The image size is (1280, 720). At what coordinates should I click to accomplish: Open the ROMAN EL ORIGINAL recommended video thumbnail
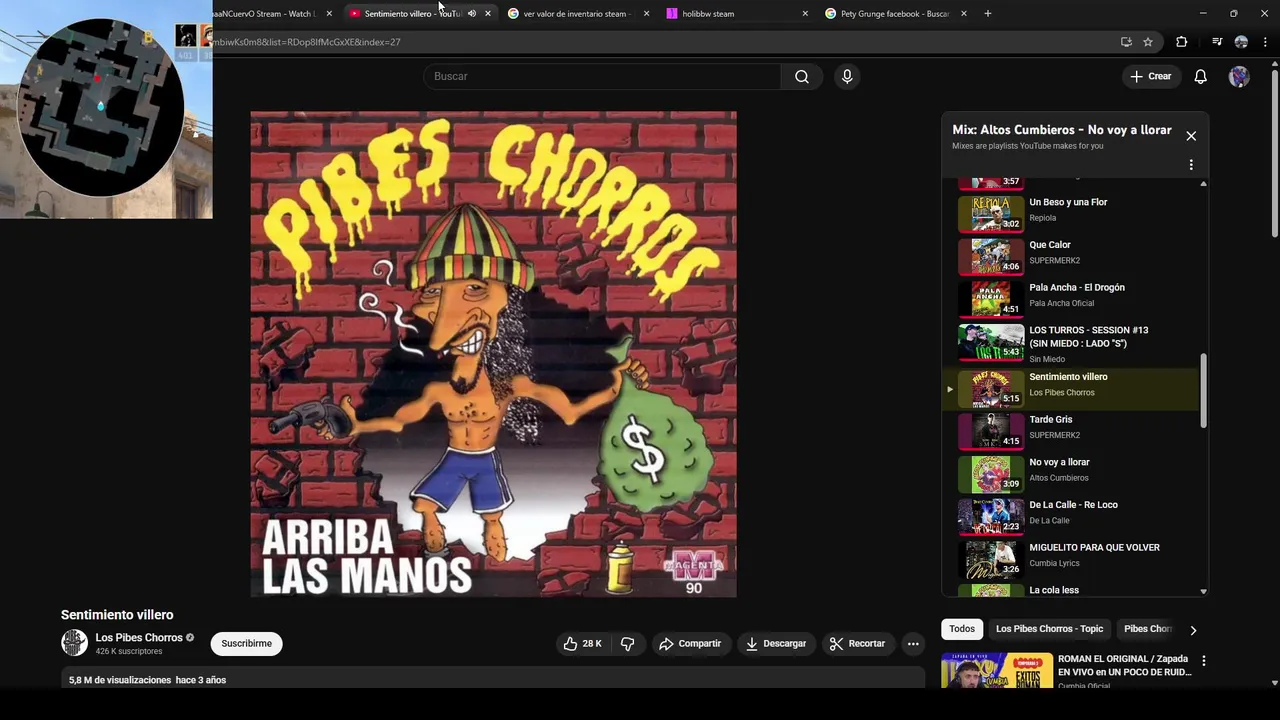pos(997,670)
